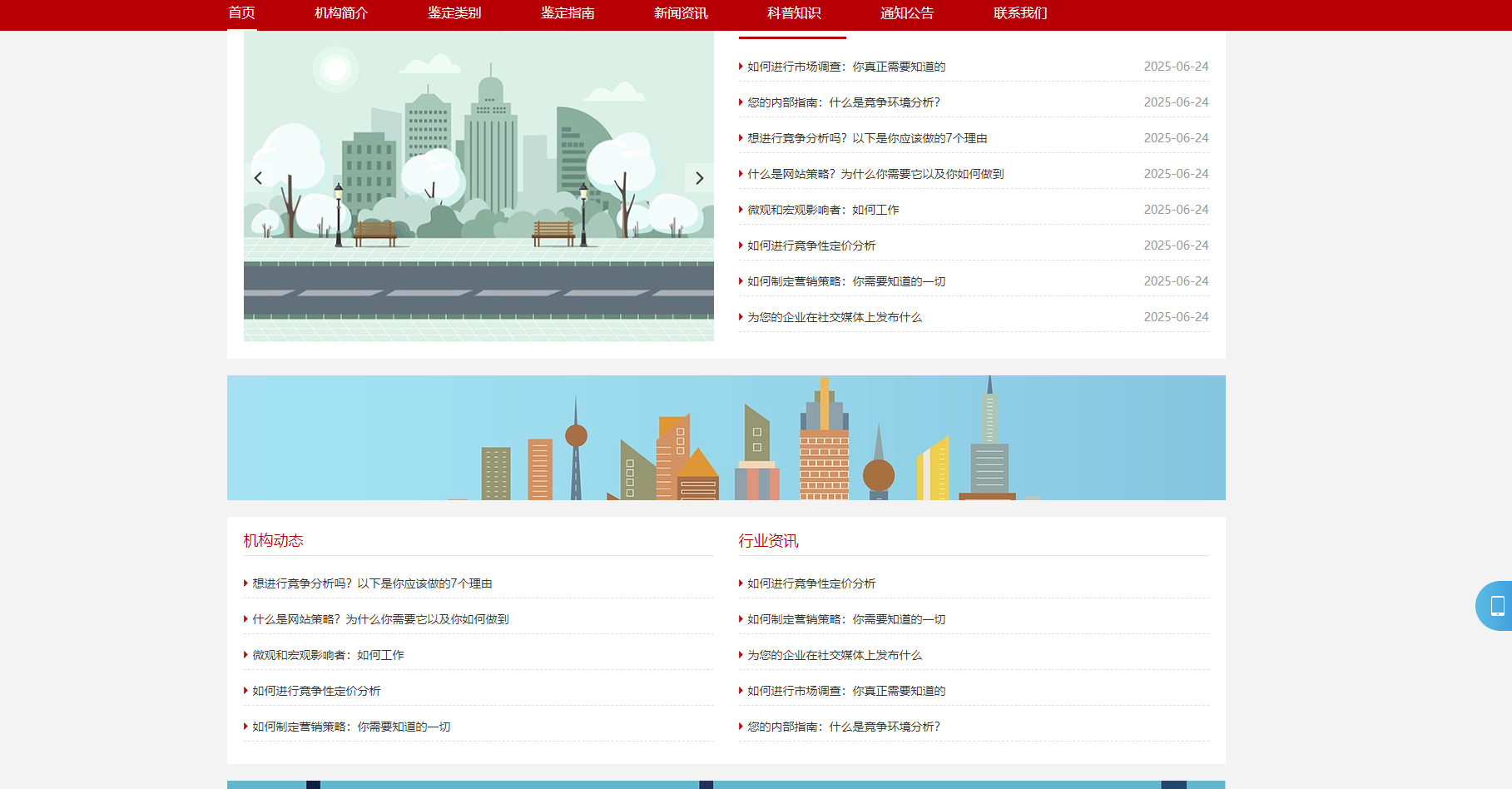Click the 机构动态 section heading
Viewport: 1512px width, 789px height.
pyautogui.click(x=273, y=541)
